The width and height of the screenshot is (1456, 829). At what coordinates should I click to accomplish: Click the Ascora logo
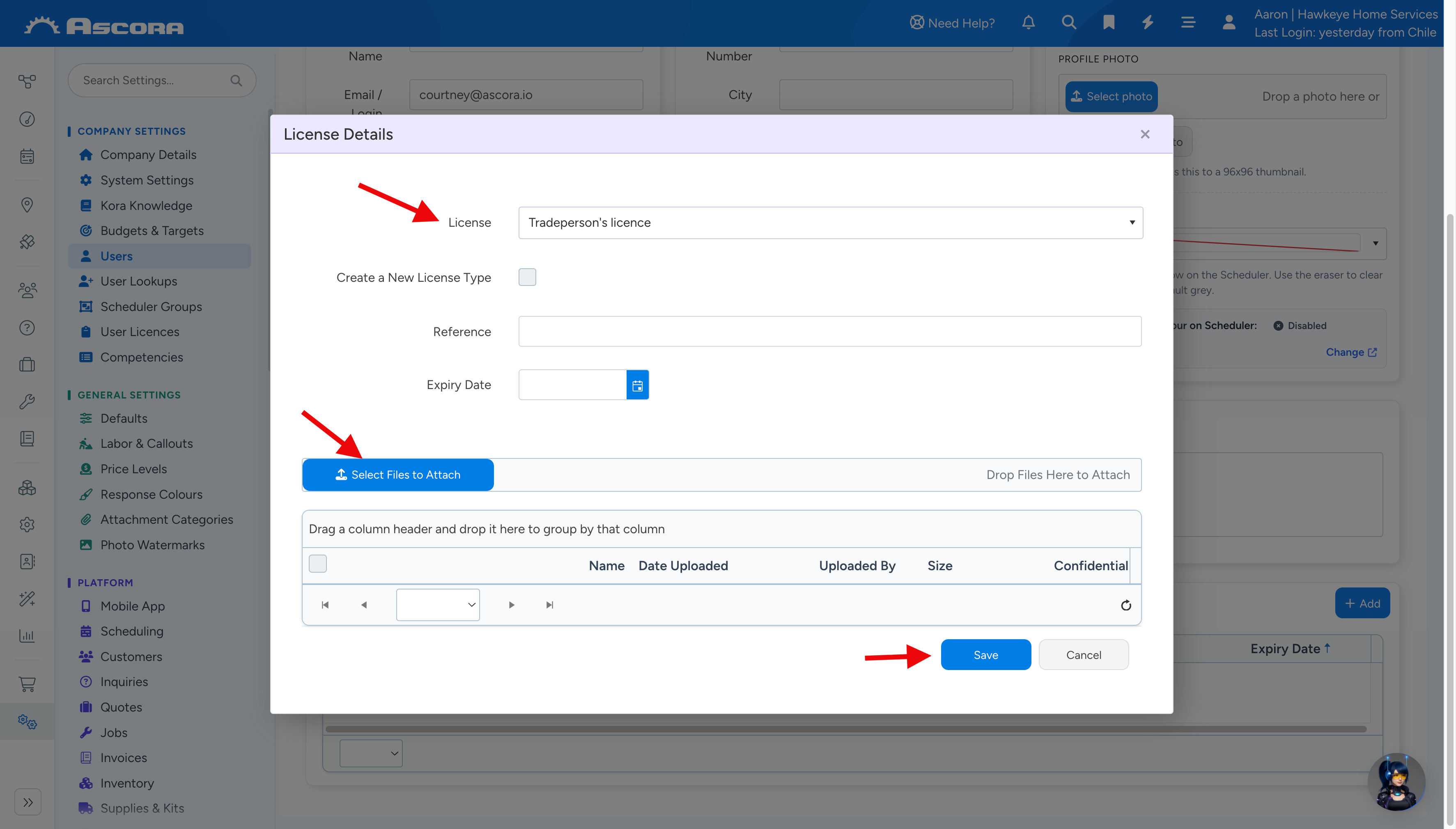point(104,25)
